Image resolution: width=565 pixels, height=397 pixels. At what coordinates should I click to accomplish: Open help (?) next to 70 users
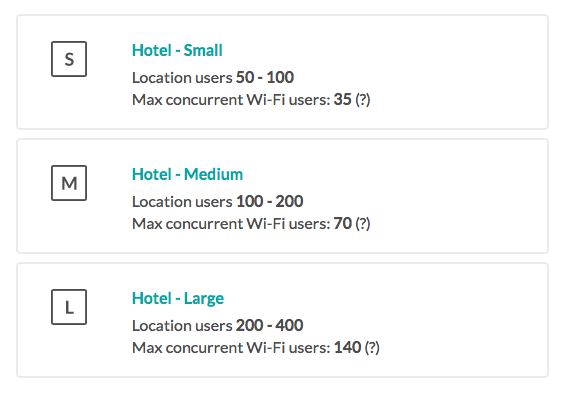(x=363, y=224)
